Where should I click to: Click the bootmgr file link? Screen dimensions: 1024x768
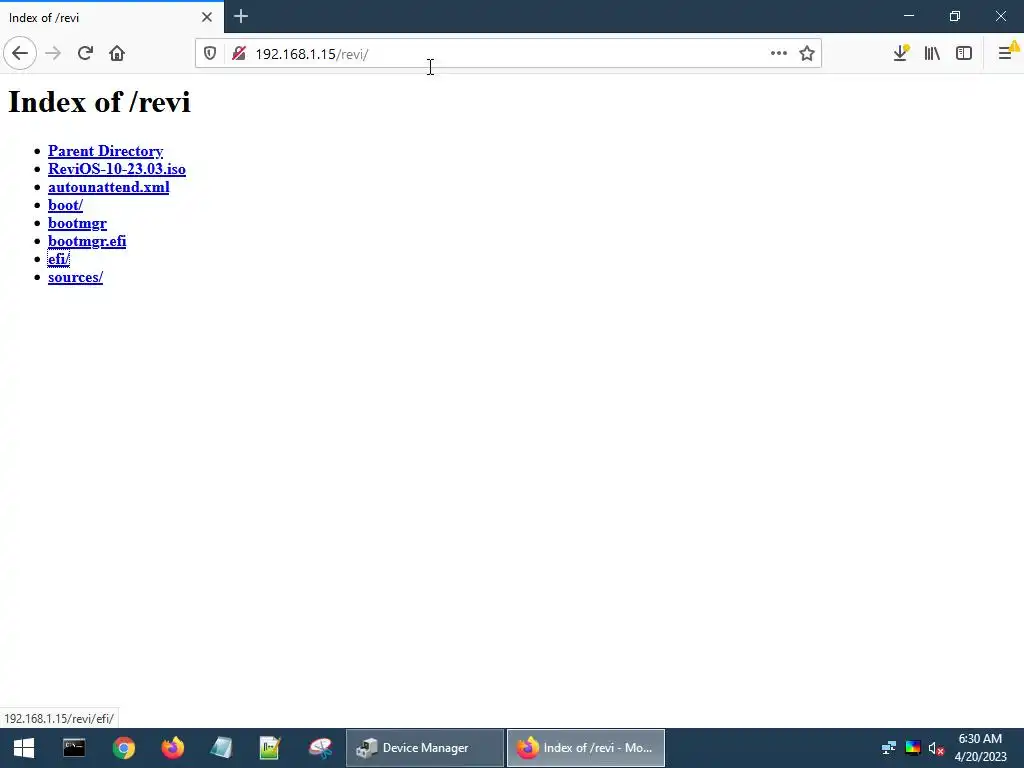coord(77,223)
